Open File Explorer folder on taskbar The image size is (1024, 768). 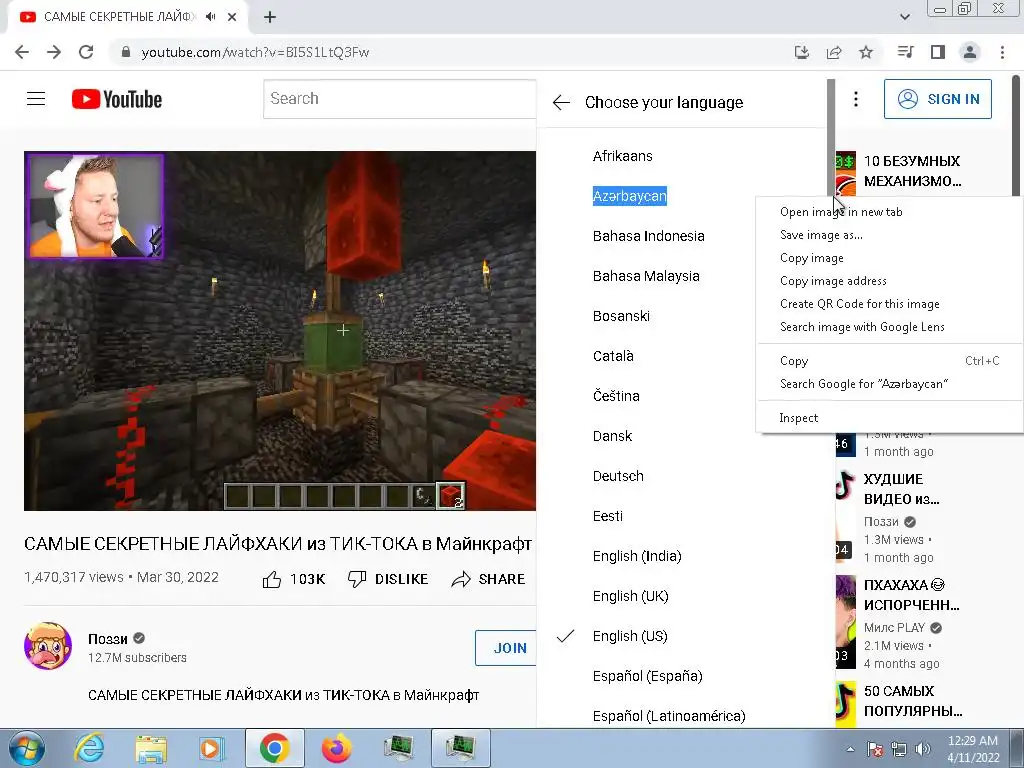(x=151, y=748)
